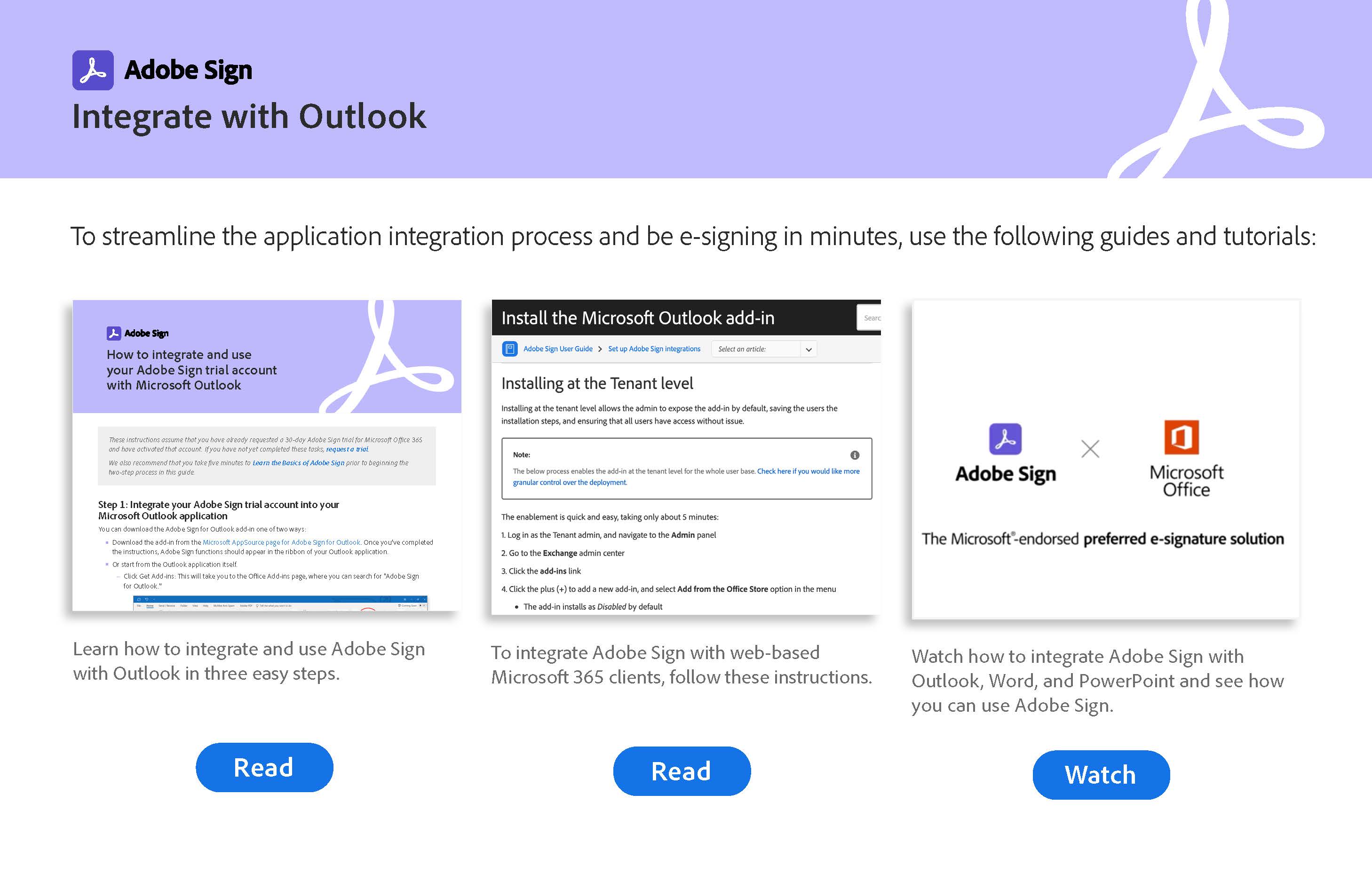
Task: Click text 'Learn how to integrate and use Adobe Sign'
Action: (249, 649)
